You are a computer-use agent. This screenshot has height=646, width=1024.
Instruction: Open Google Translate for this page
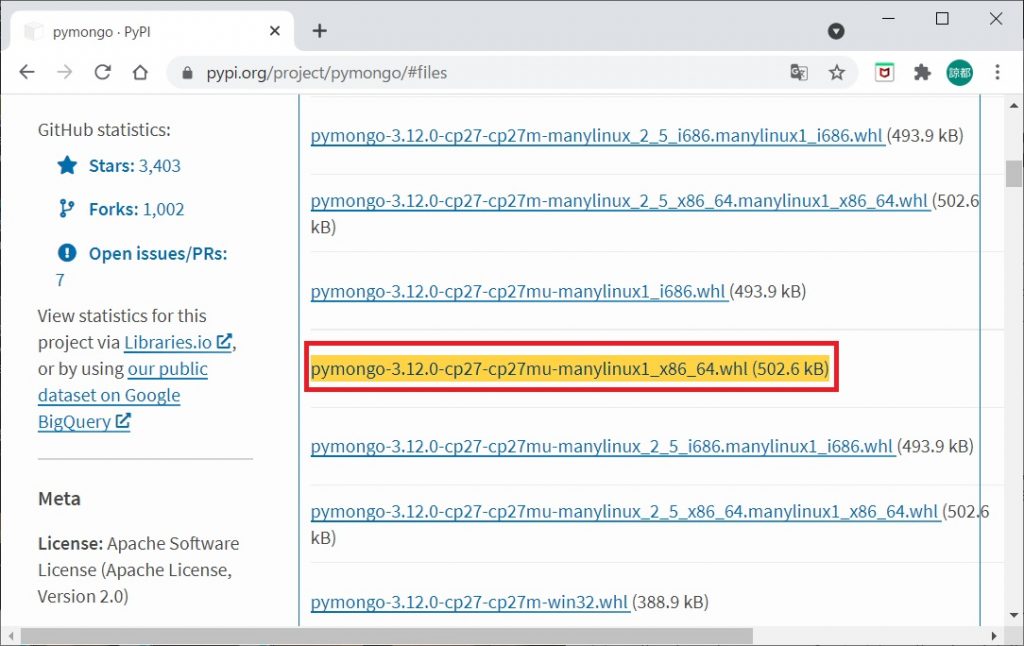[x=799, y=72]
